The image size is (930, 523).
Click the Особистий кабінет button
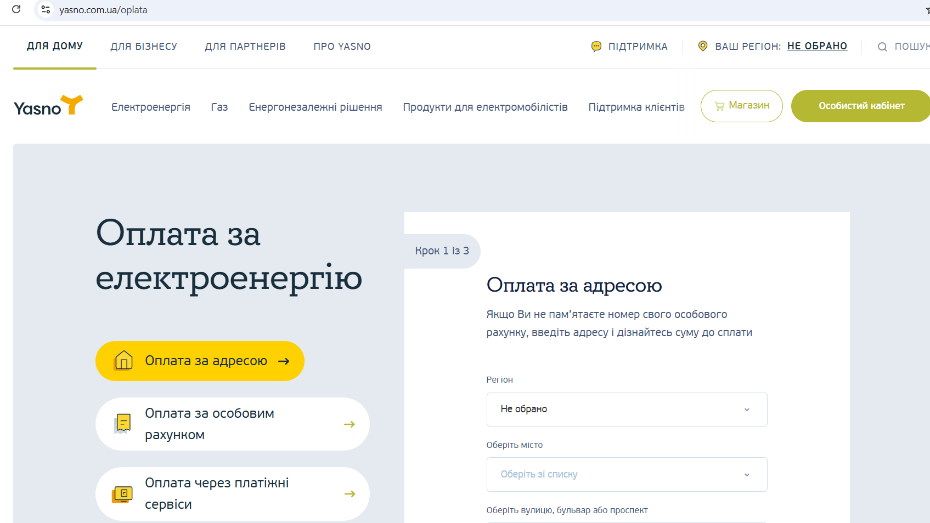coord(860,106)
